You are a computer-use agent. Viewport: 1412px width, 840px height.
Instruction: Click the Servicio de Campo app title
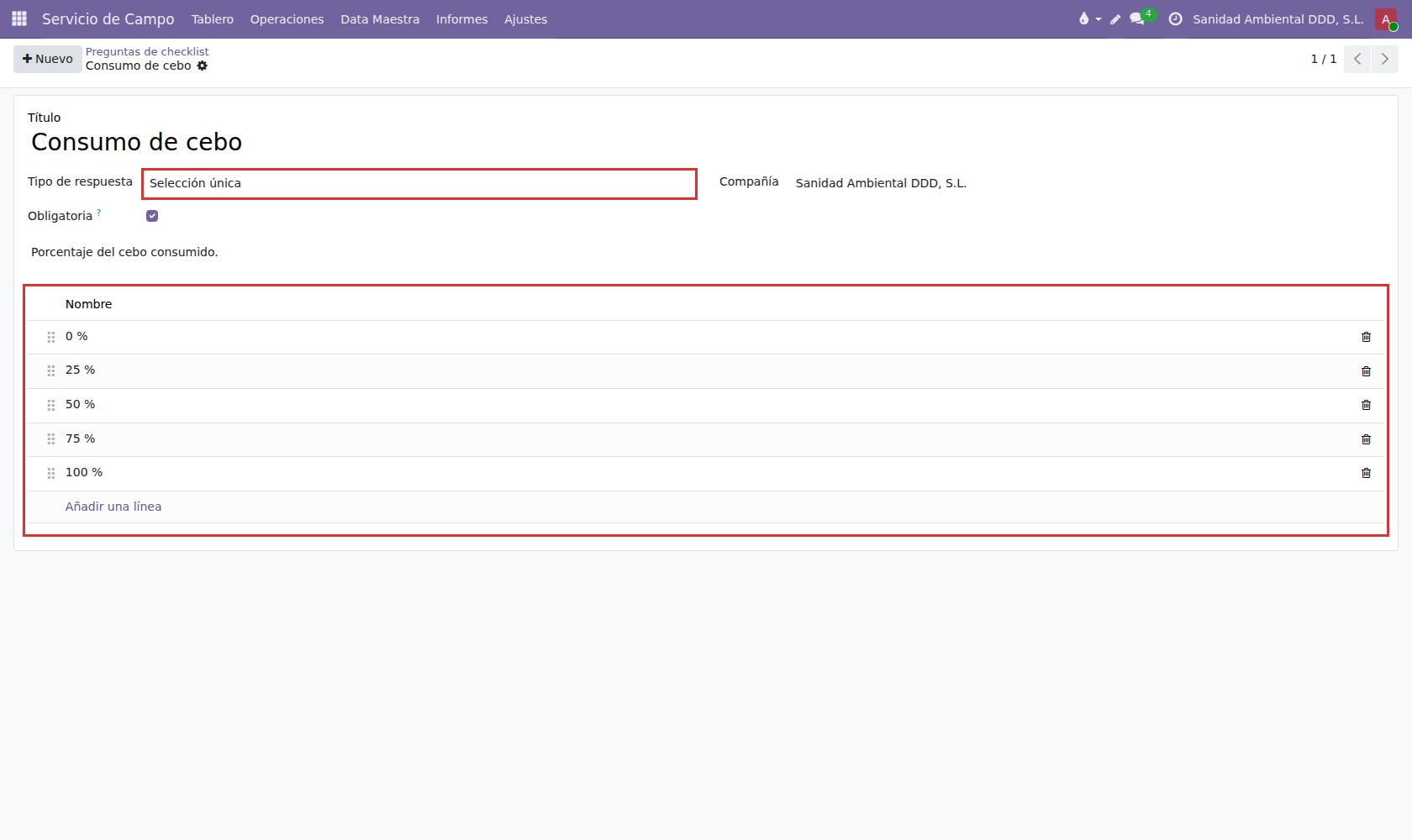pyautogui.click(x=108, y=18)
